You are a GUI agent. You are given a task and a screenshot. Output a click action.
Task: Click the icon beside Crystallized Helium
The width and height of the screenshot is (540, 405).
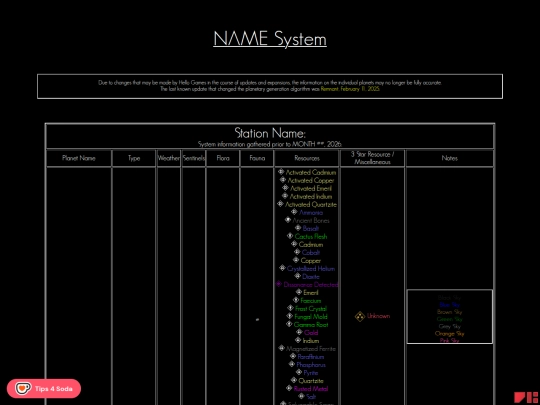click(x=282, y=268)
